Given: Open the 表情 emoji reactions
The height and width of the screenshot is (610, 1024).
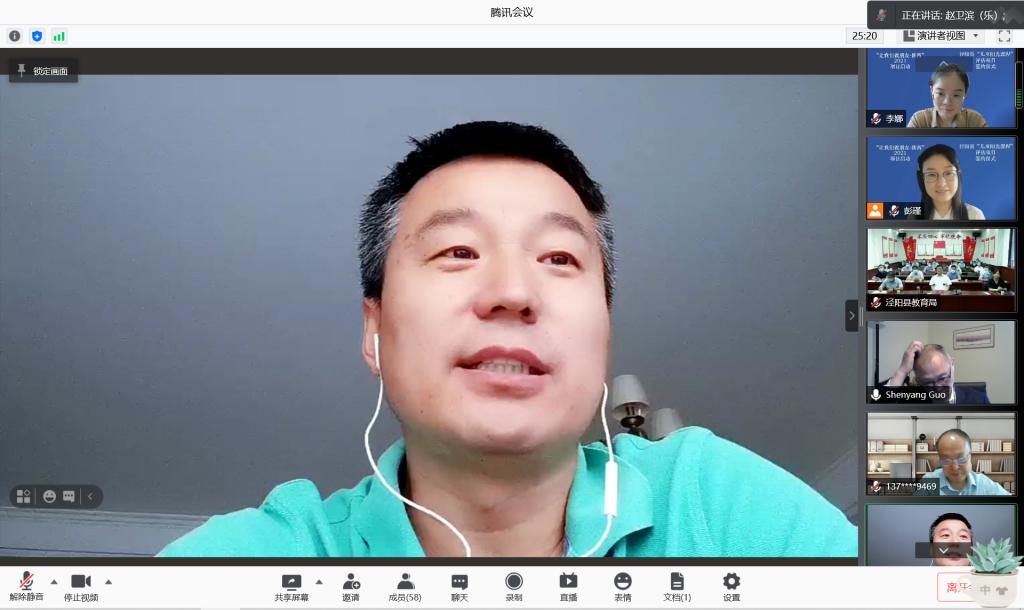Looking at the screenshot, I should [x=622, y=586].
